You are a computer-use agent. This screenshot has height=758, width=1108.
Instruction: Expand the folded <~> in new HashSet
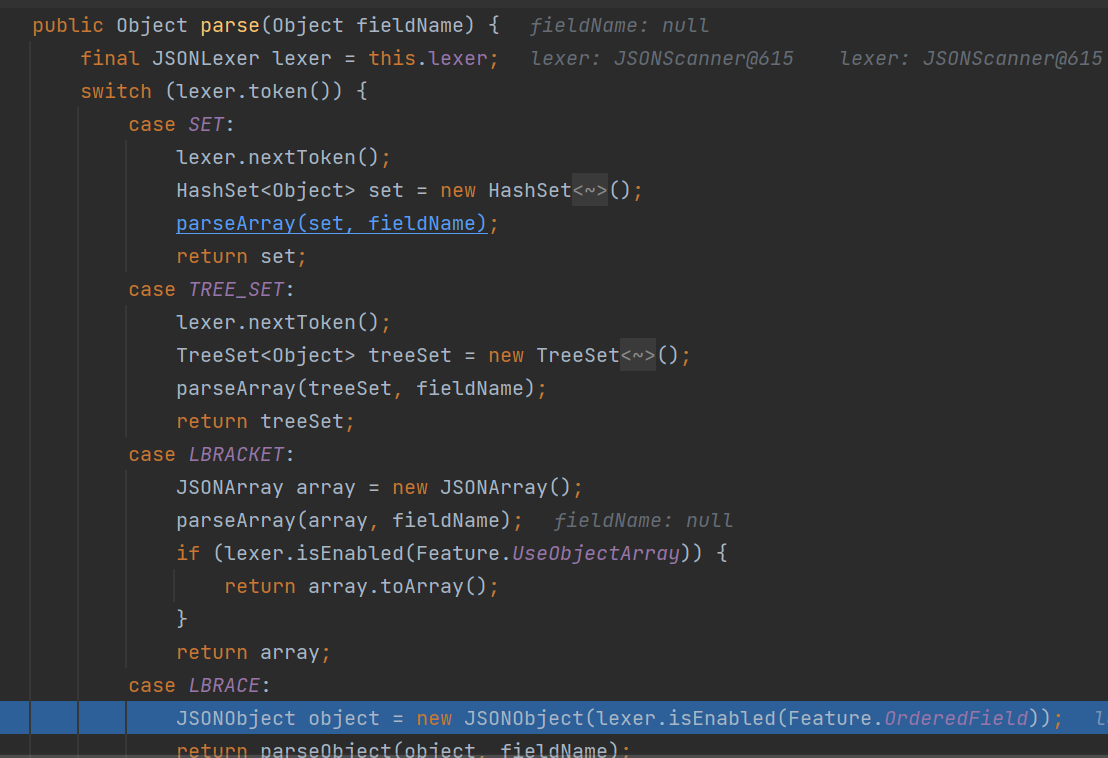590,190
